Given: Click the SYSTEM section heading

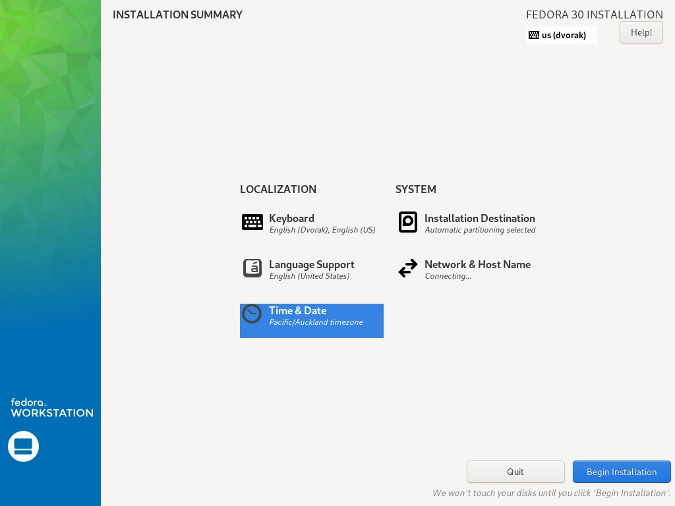Looking at the screenshot, I should [416, 189].
